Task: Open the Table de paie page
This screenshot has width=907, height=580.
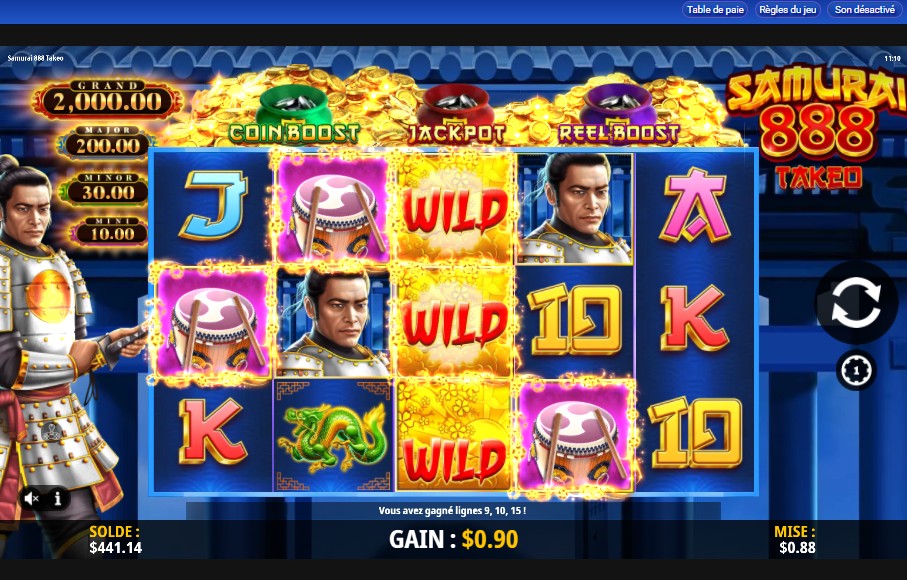Action: (715, 10)
